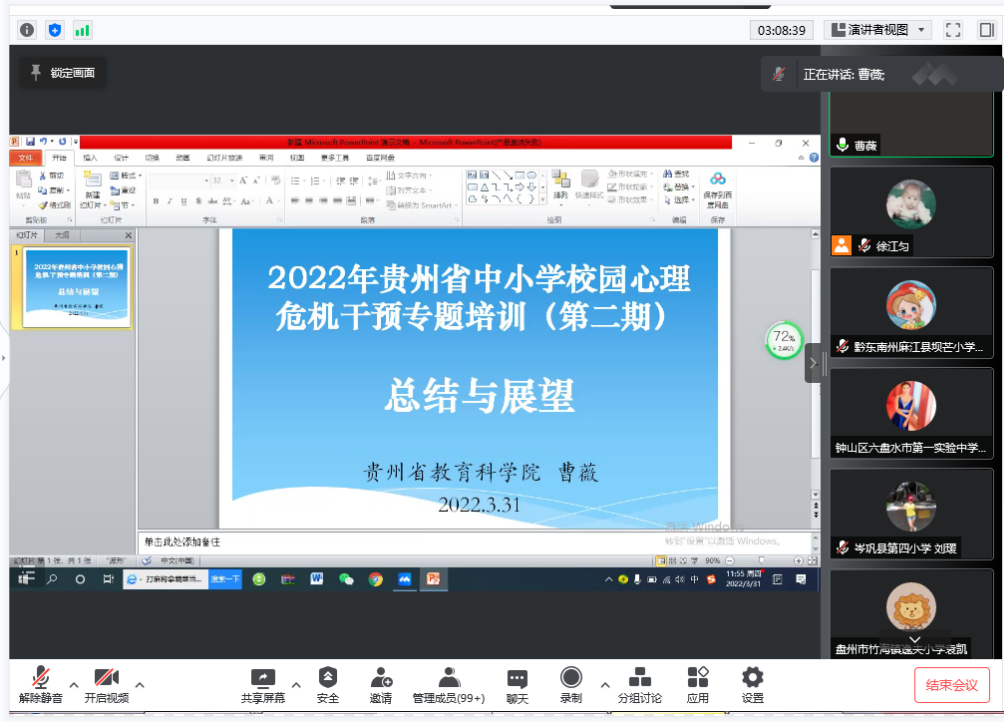Open the Chat (聊天) panel
The width and height of the screenshot is (1004, 722).
click(x=517, y=685)
